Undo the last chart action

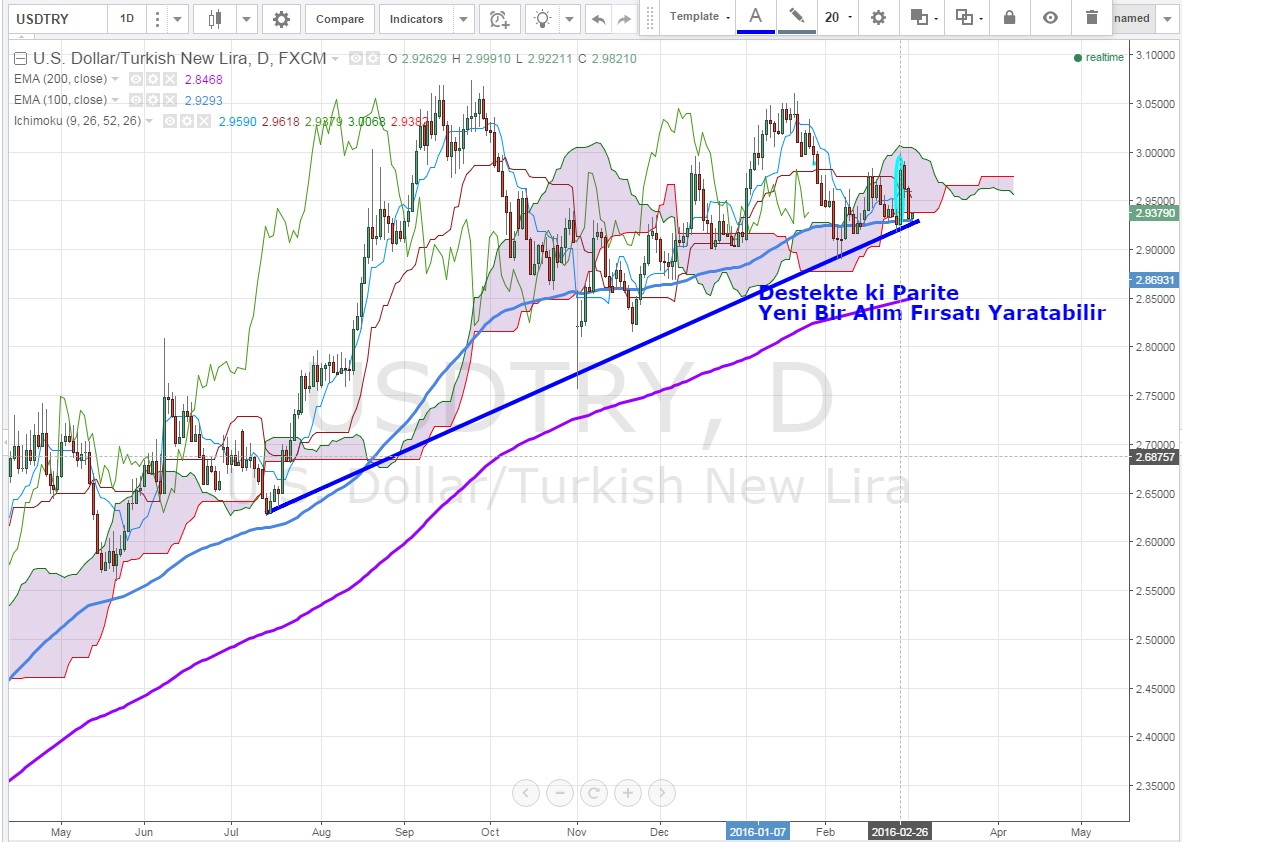click(x=598, y=19)
